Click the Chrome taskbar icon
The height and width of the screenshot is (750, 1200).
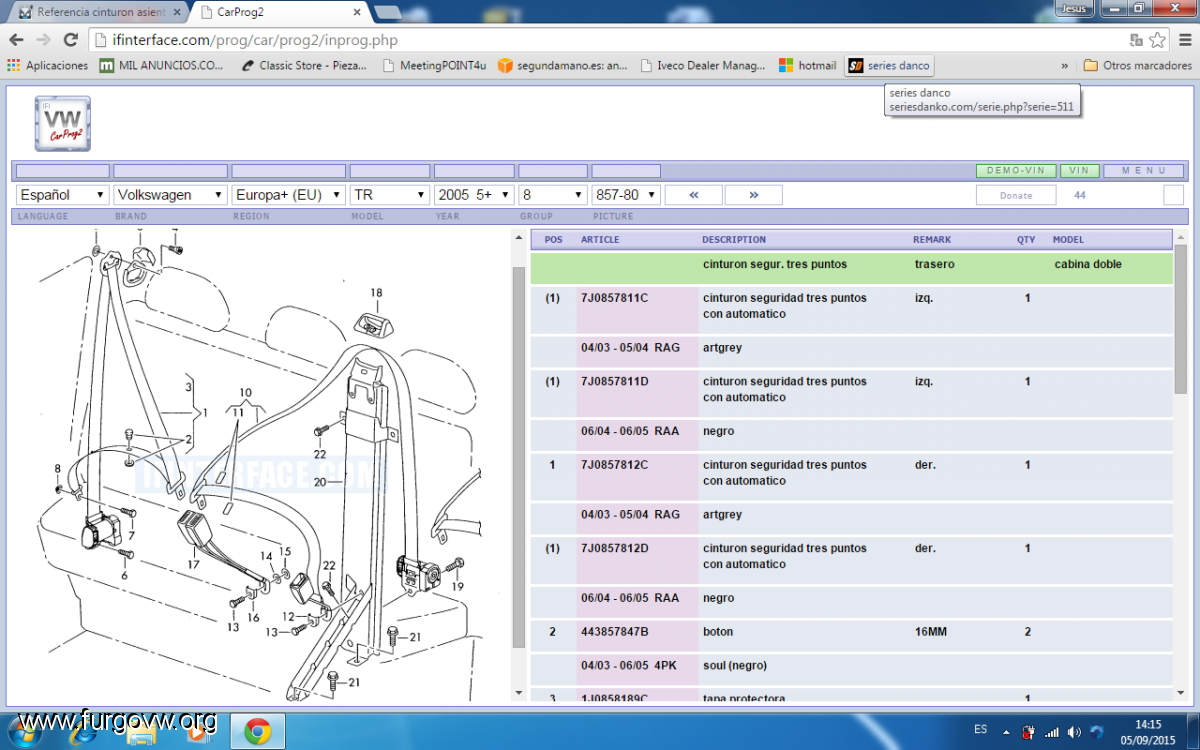click(258, 733)
